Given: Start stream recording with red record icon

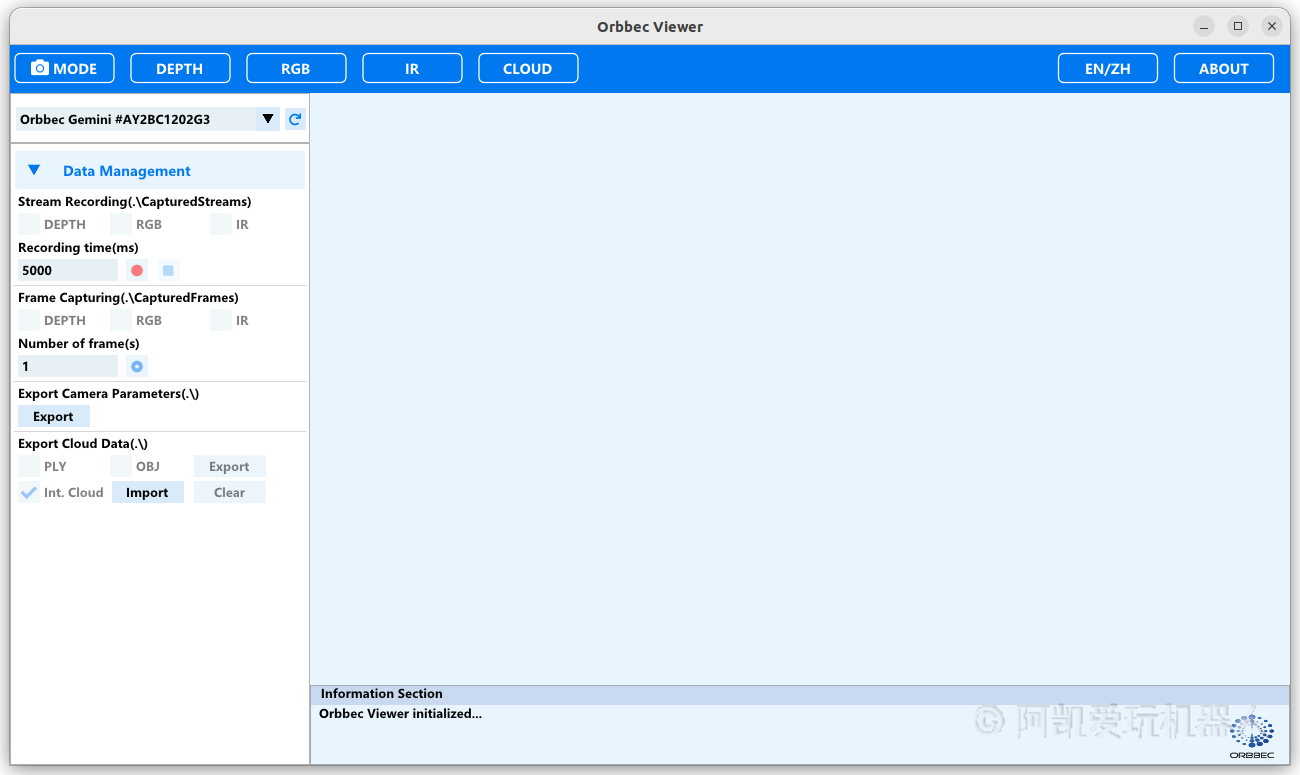Looking at the screenshot, I should tap(137, 270).
